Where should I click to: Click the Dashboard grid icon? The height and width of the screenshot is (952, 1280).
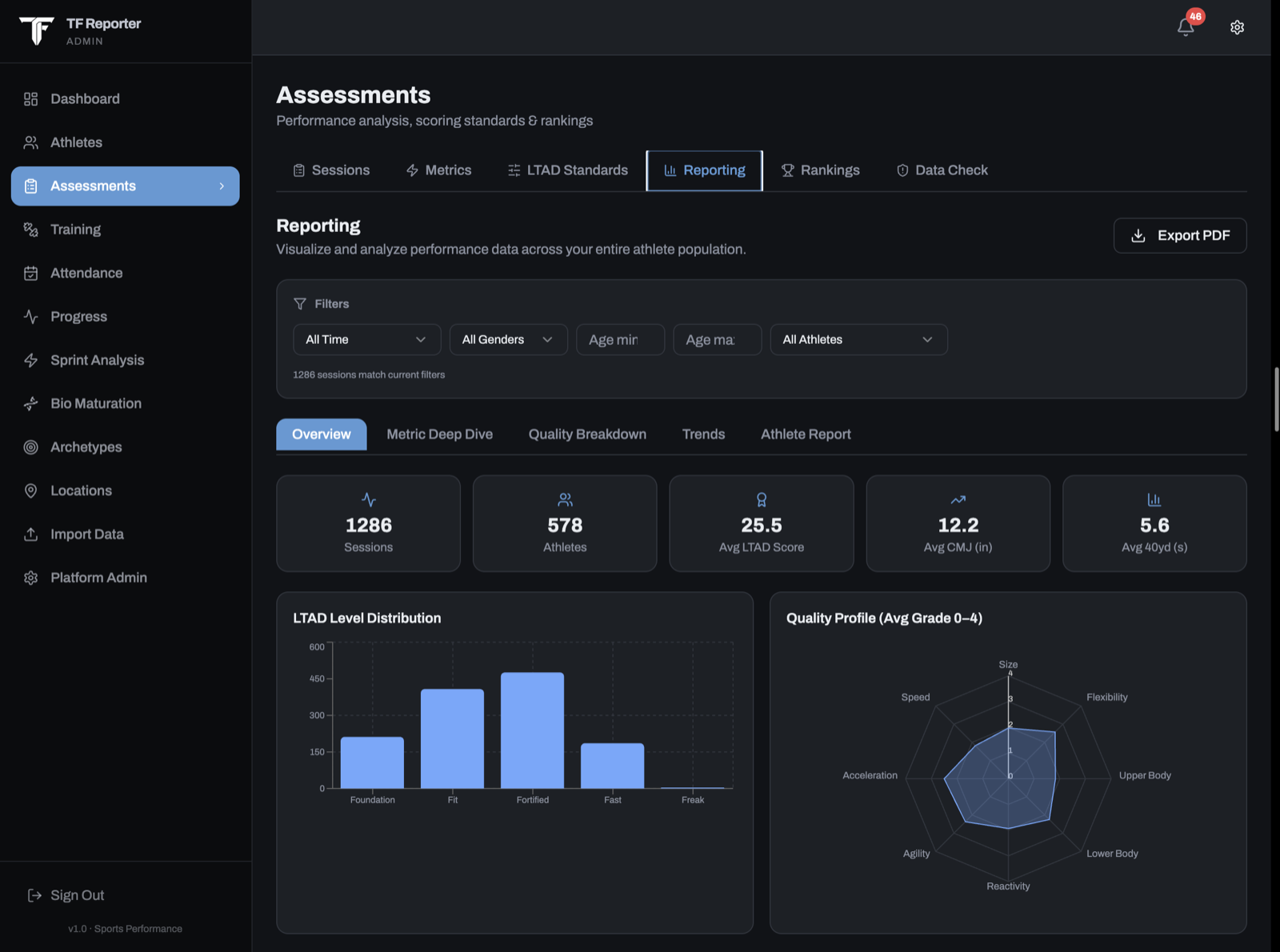coord(31,99)
